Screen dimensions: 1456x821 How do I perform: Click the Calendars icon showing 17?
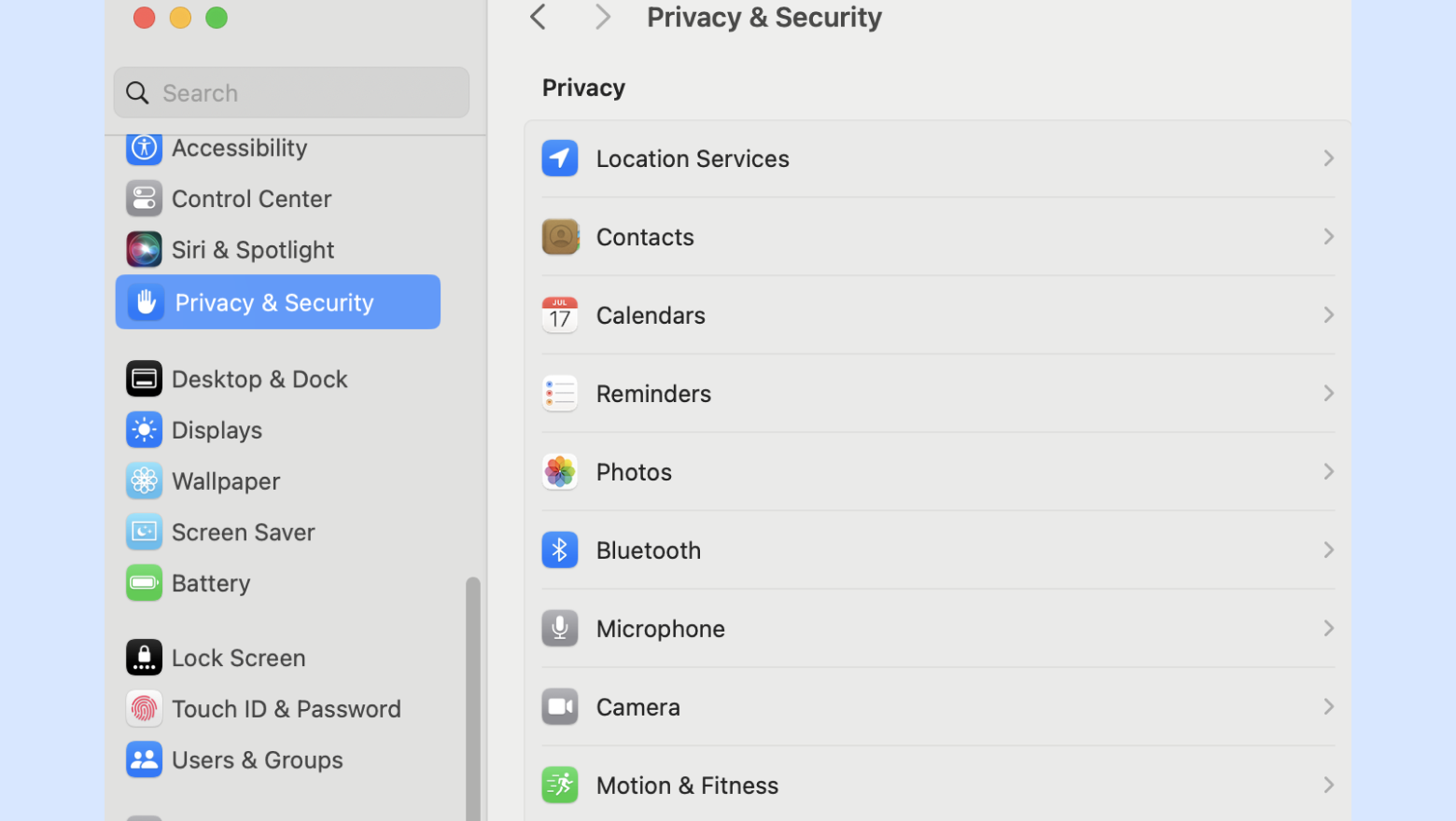(560, 315)
